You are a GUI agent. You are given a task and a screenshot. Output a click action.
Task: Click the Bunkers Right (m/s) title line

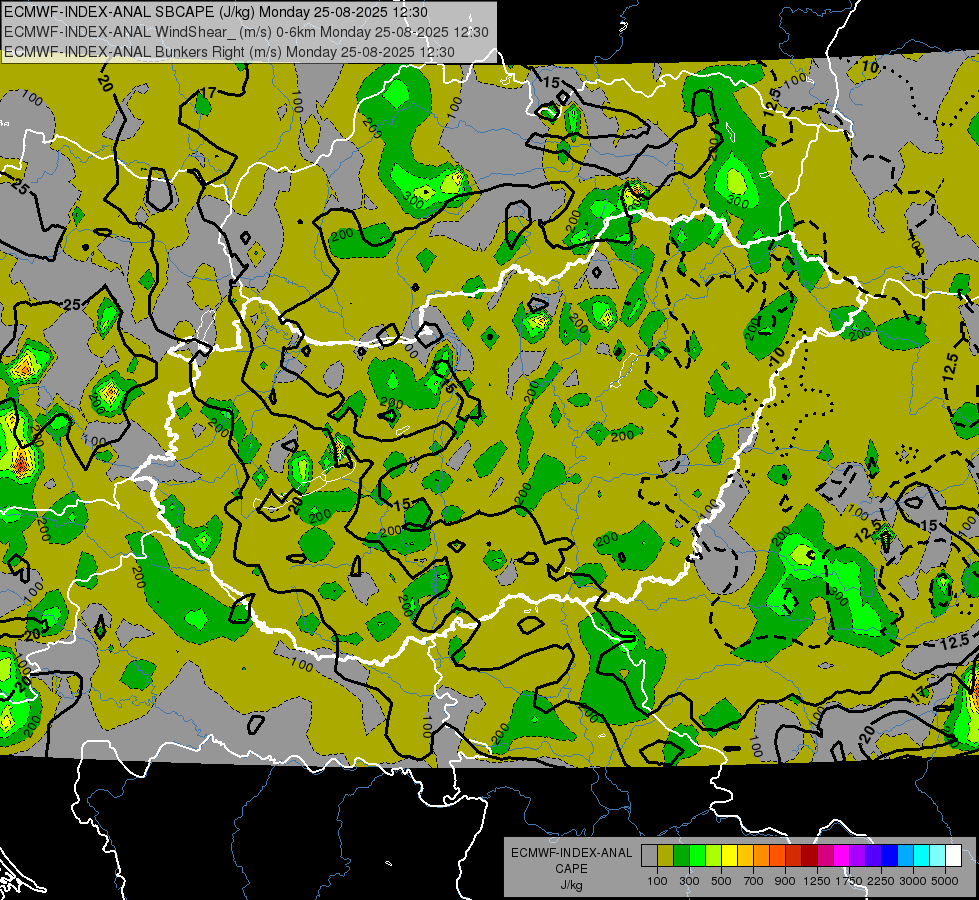229,52
